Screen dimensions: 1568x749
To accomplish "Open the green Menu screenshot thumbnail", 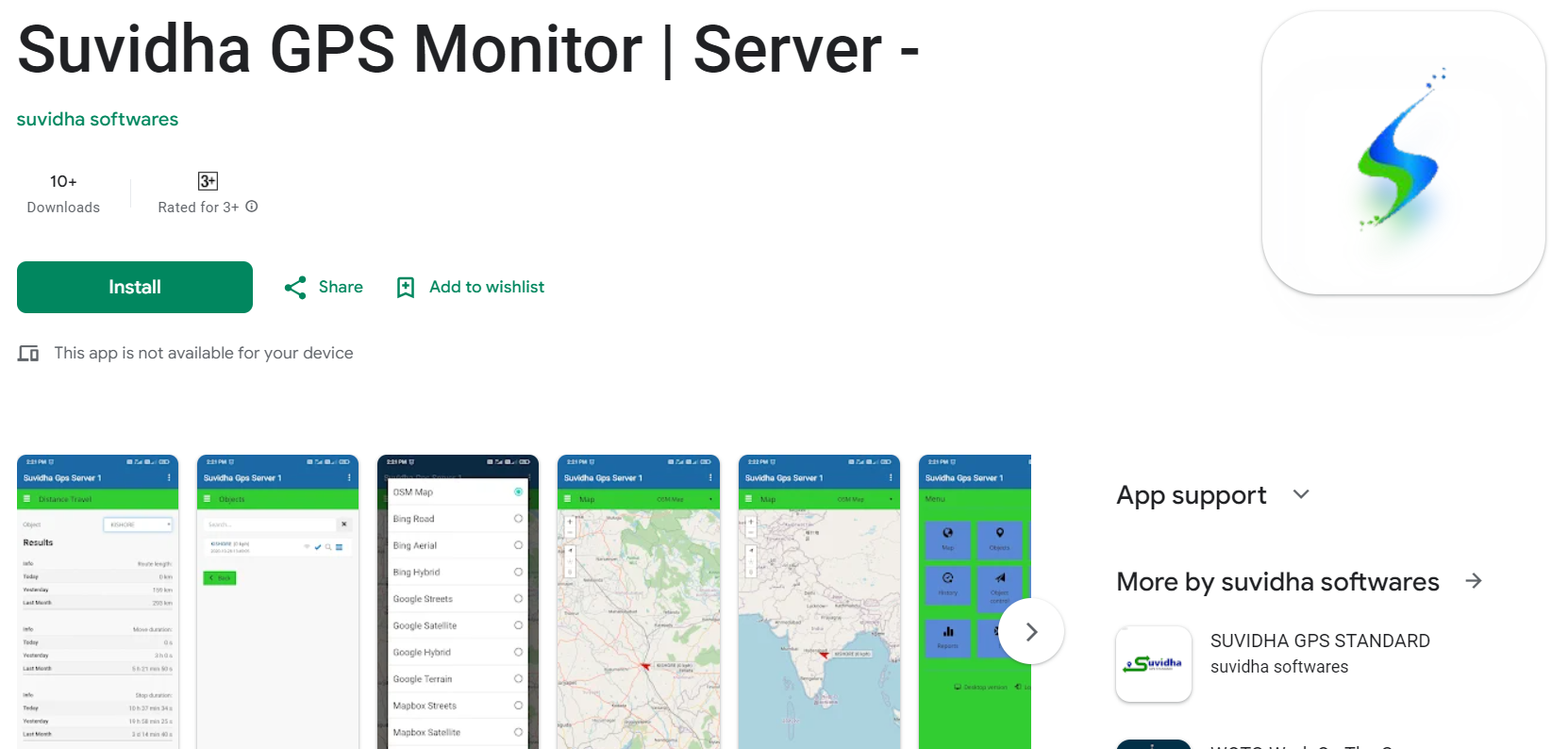I will point(975,602).
